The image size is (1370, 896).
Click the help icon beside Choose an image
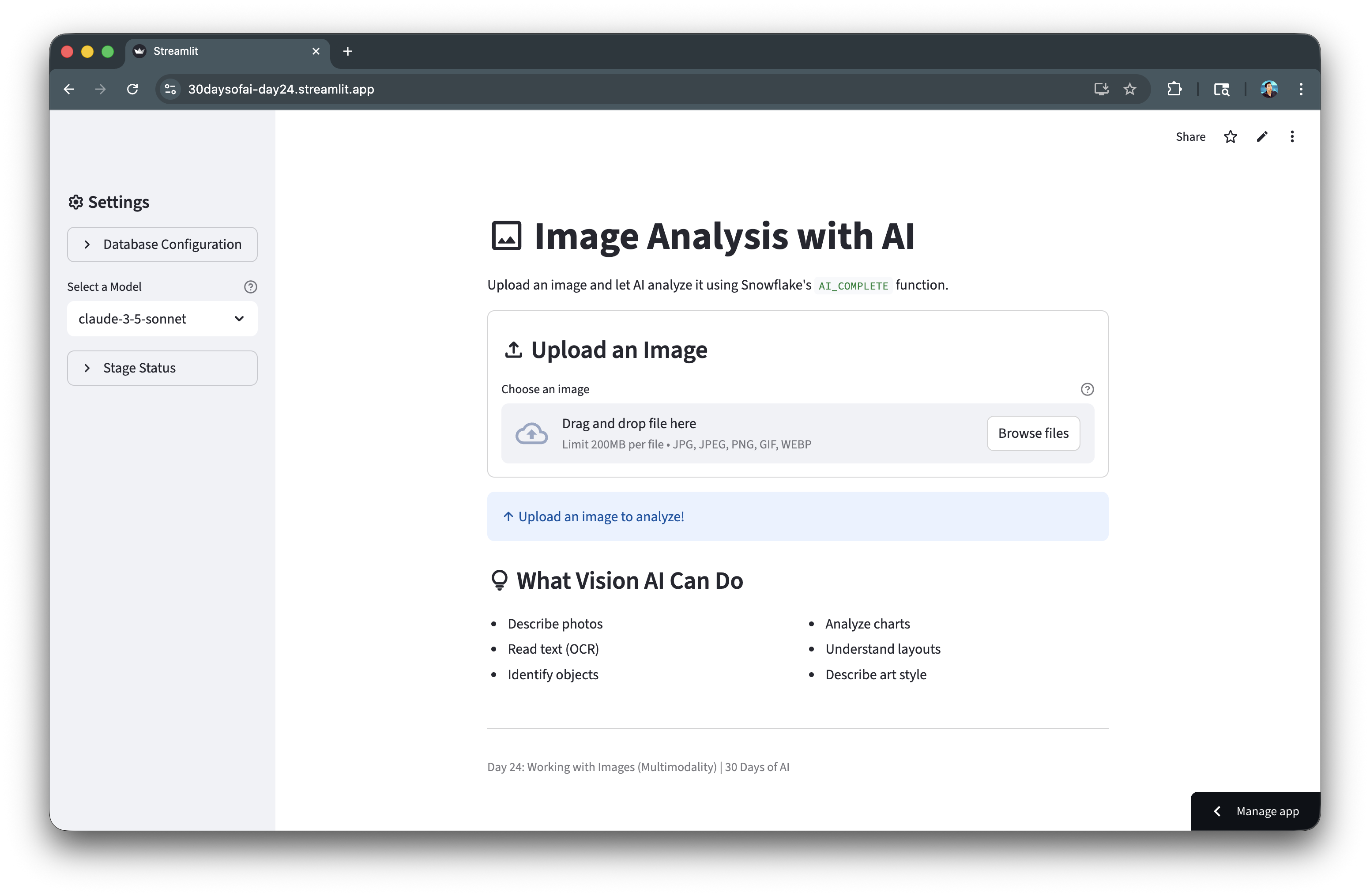coord(1087,389)
